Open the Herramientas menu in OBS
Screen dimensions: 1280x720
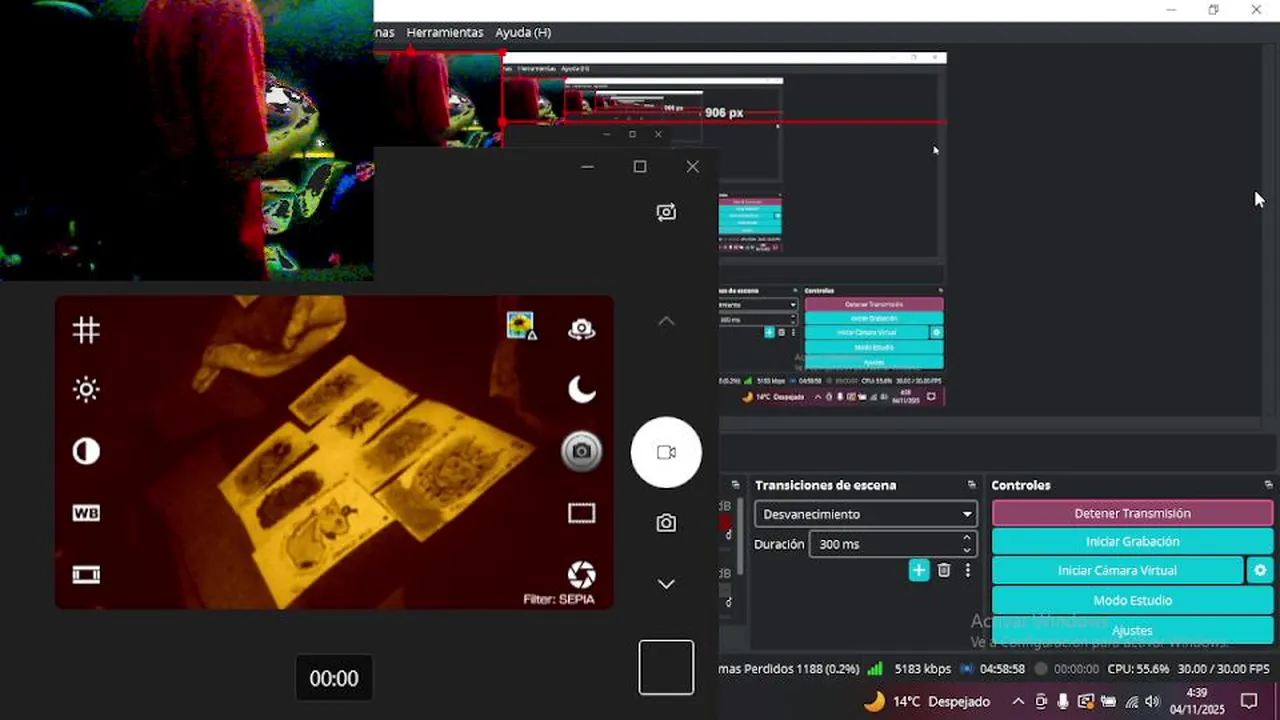coord(444,32)
